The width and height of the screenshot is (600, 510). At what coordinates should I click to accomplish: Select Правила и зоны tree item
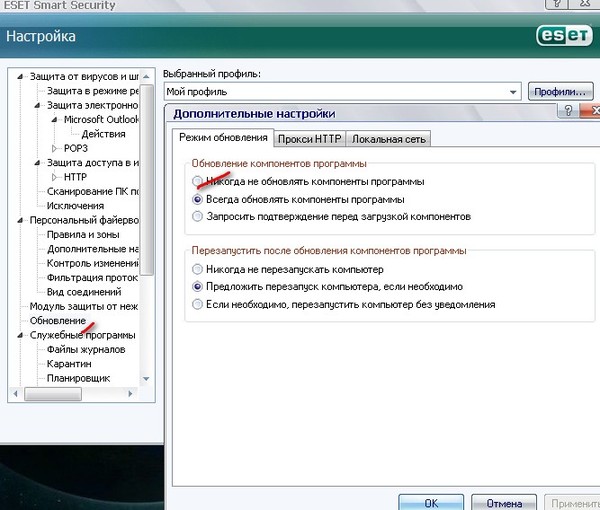83,235
